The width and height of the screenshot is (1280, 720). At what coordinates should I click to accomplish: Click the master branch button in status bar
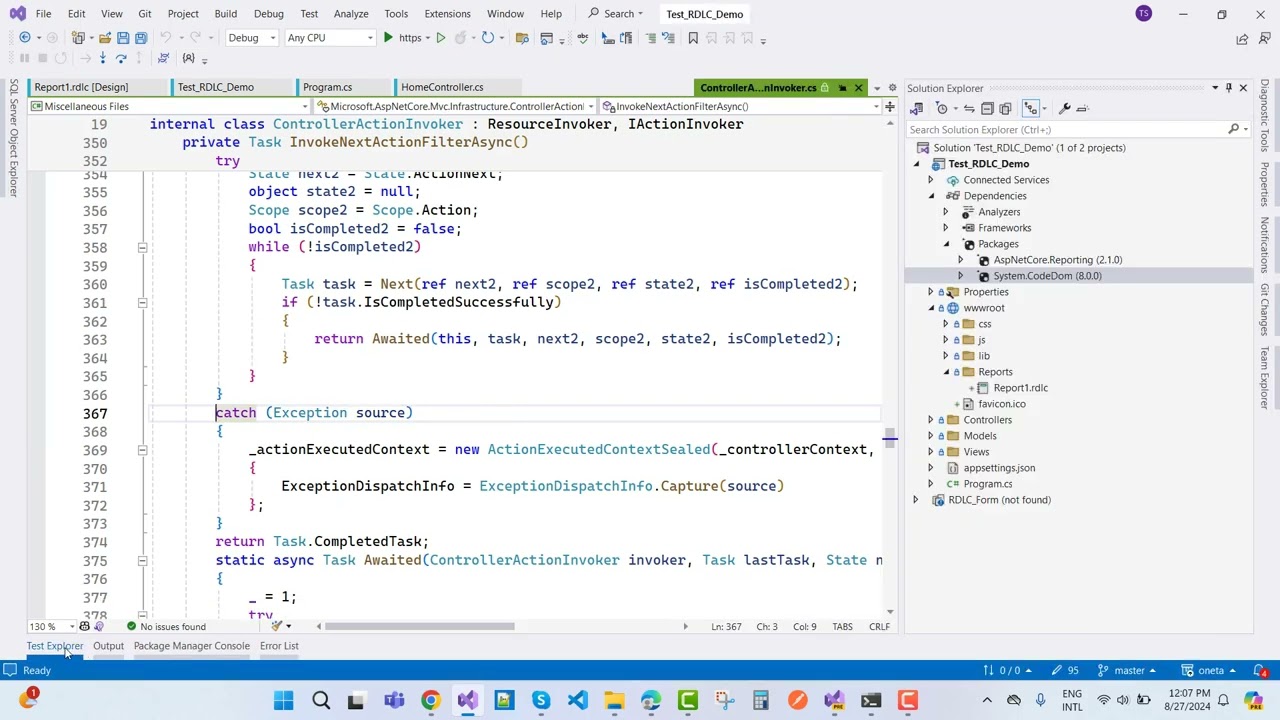pos(1129,670)
